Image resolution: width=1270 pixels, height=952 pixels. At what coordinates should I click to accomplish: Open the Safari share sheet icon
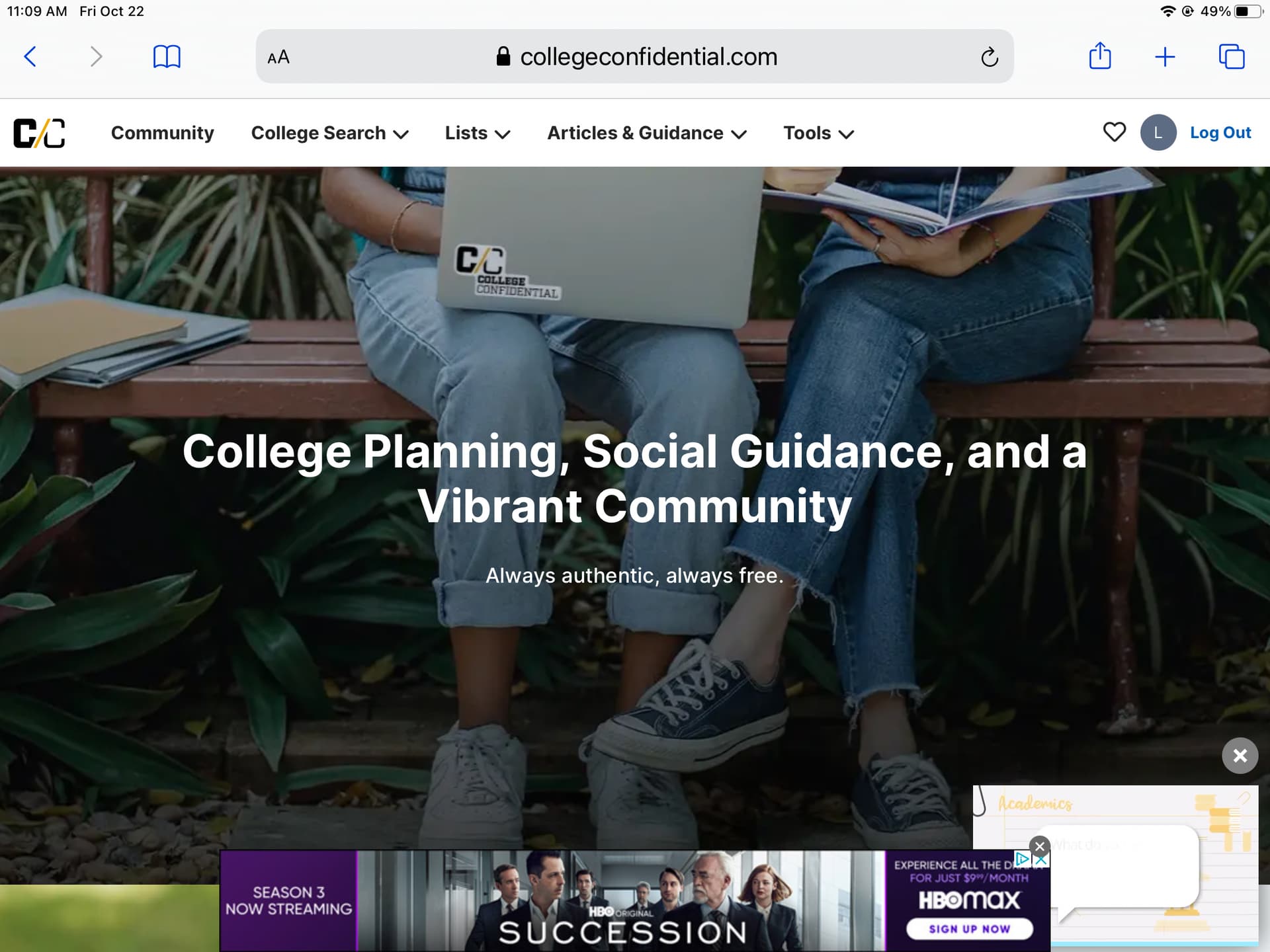[x=1100, y=56]
